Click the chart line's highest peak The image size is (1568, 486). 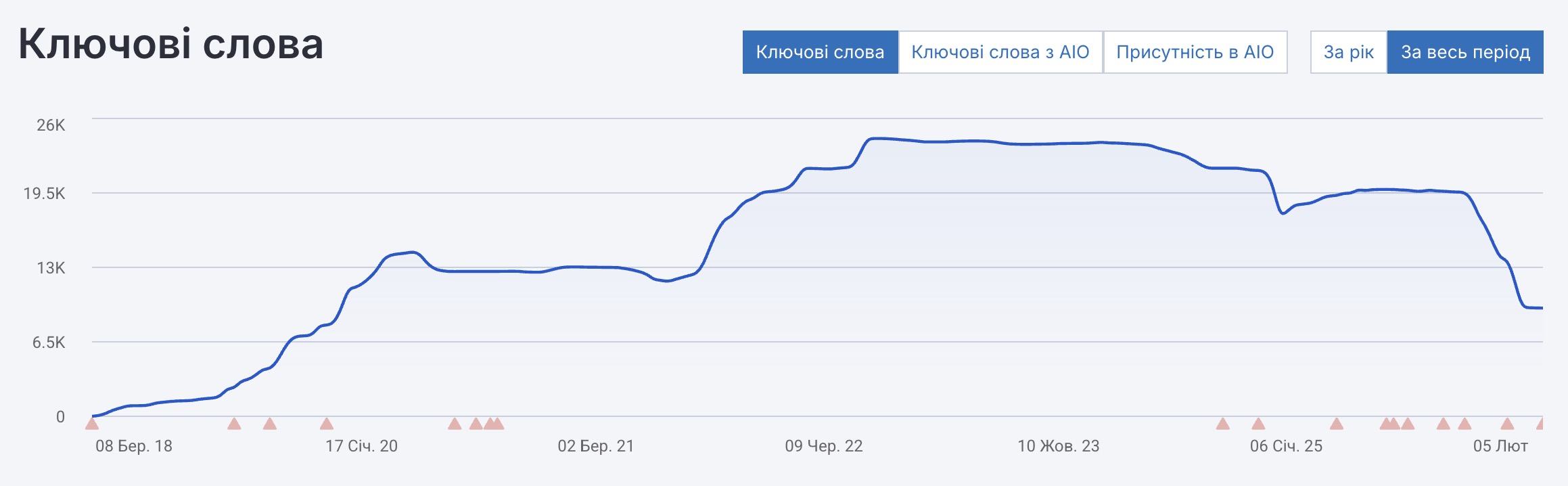(x=874, y=139)
